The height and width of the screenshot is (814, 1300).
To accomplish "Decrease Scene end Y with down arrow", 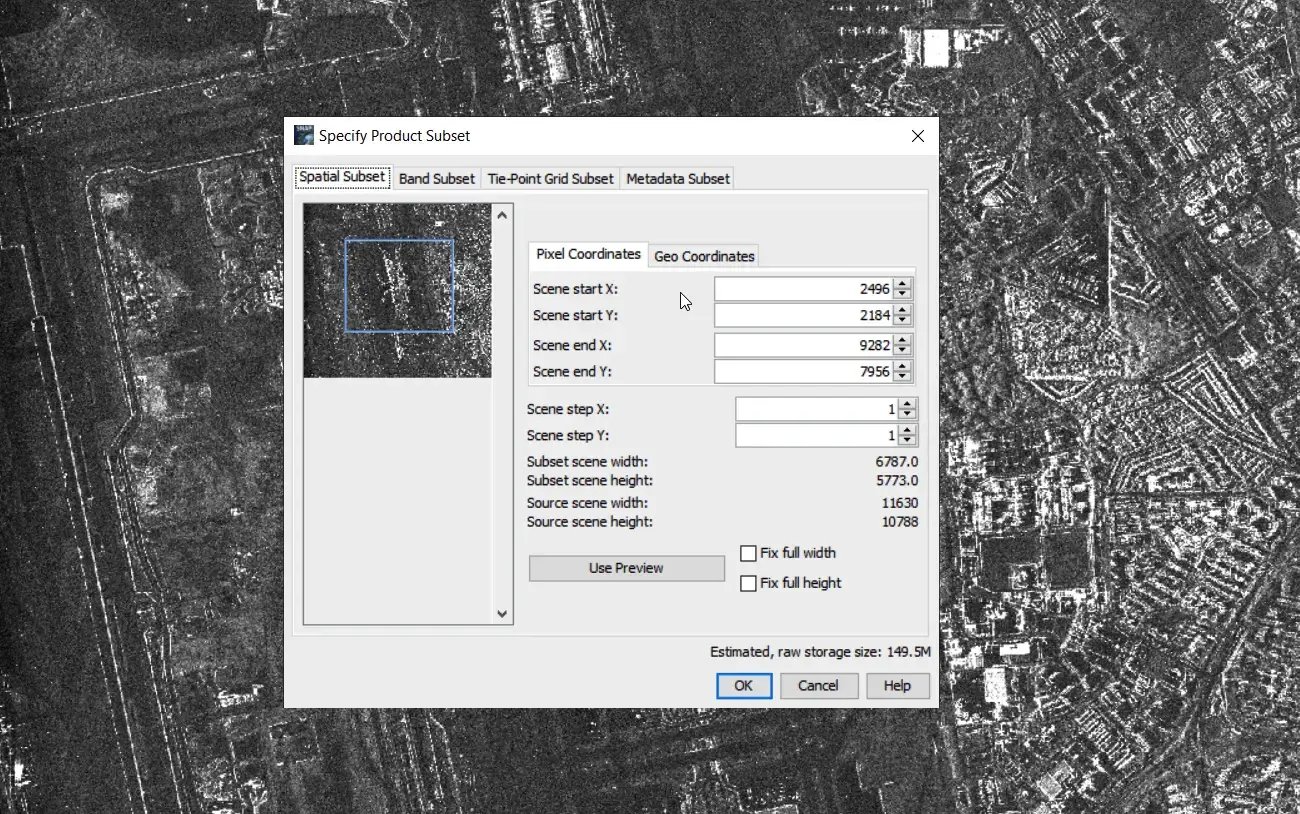I will 903,377.
